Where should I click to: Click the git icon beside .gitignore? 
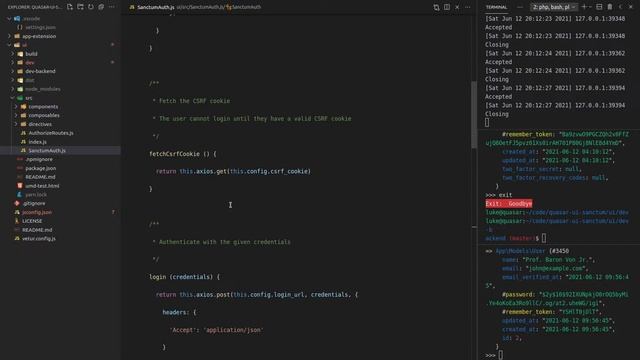[x=17, y=203]
